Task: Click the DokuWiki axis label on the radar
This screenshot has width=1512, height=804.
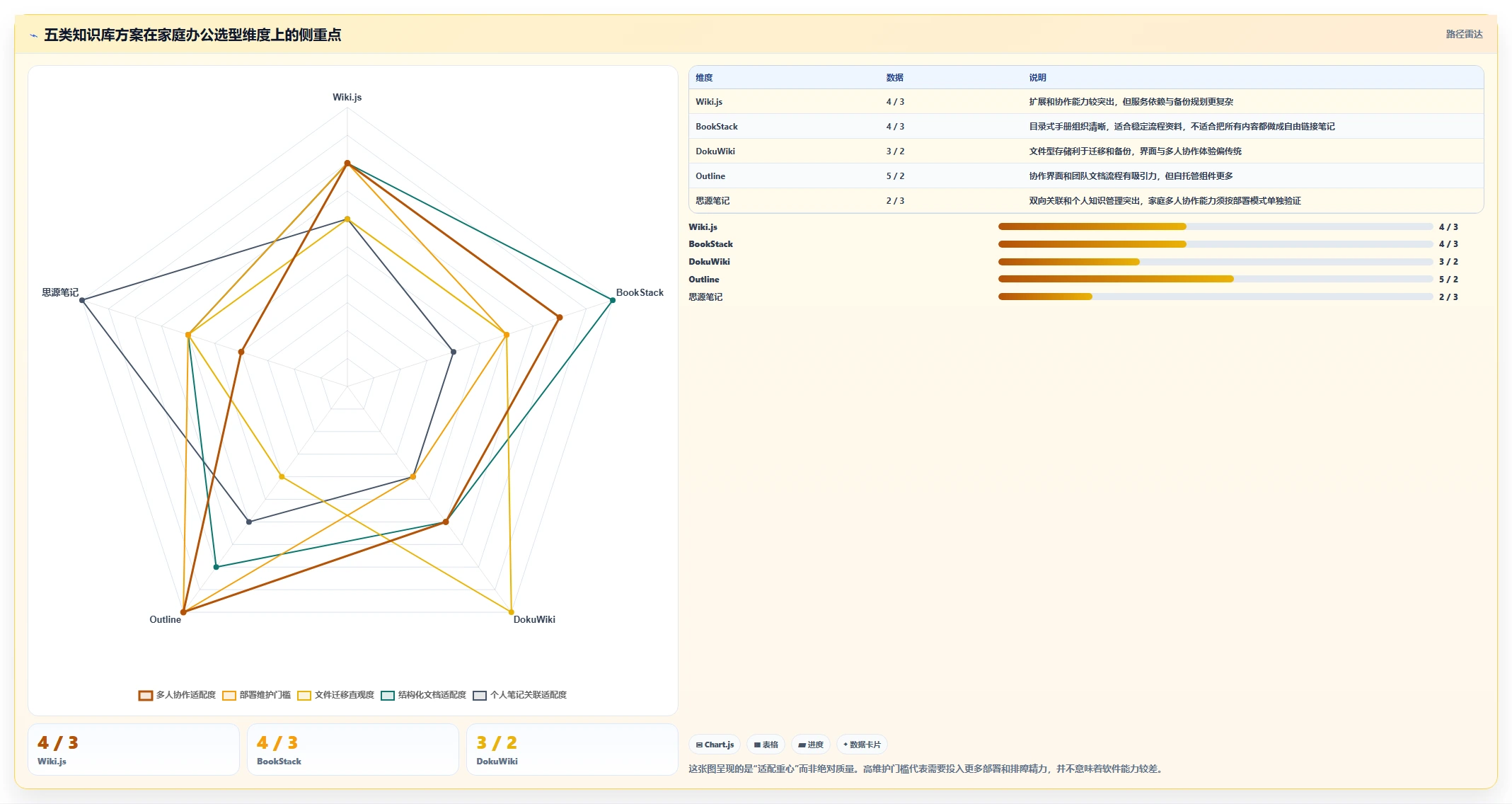Action: point(534,619)
